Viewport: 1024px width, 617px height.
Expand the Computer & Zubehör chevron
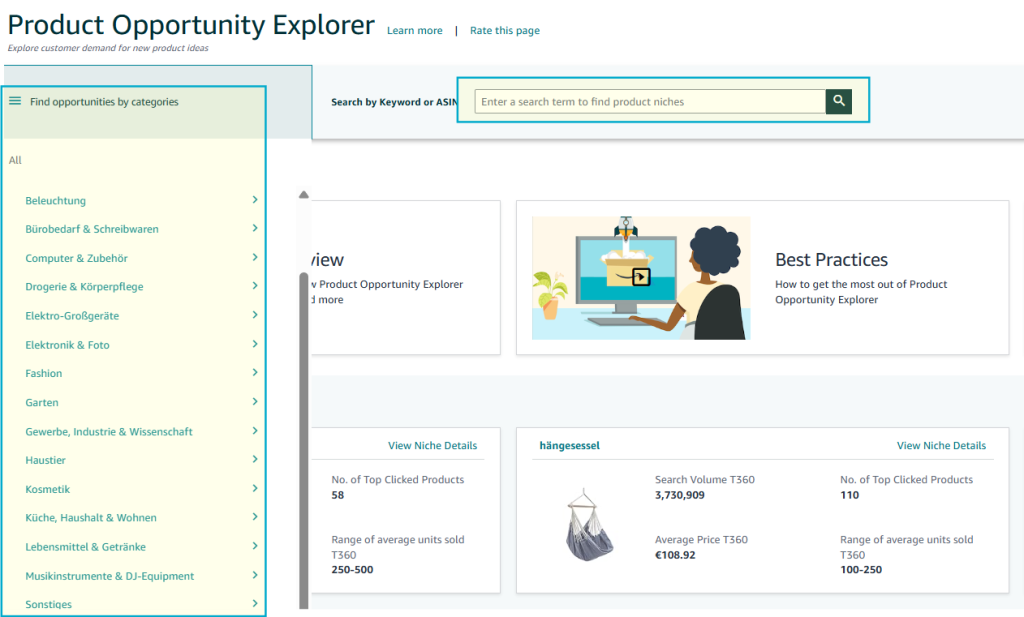click(x=255, y=258)
